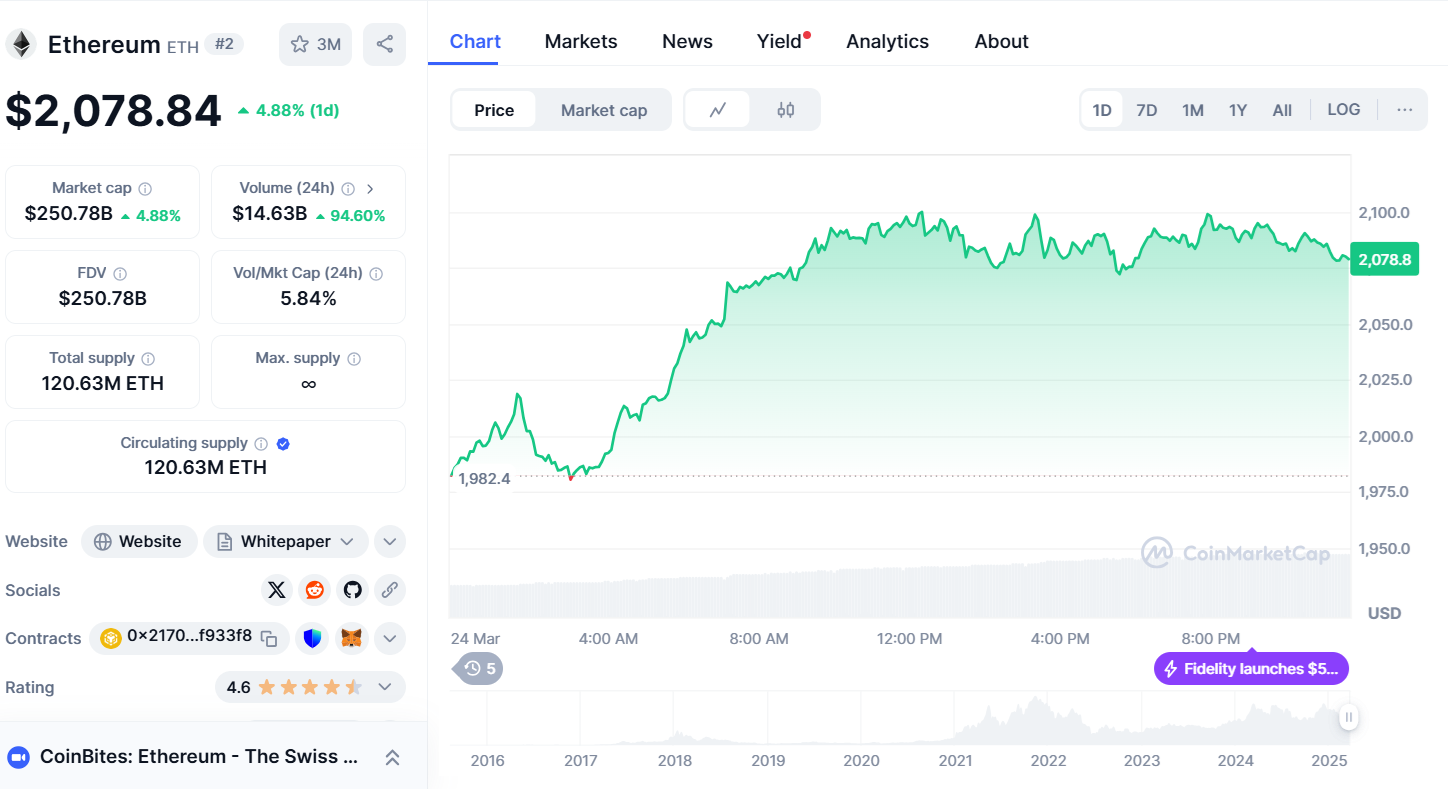Select the Market cap chart toggle
The width and height of the screenshot is (1448, 789).
pyautogui.click(x=604, y=110)
